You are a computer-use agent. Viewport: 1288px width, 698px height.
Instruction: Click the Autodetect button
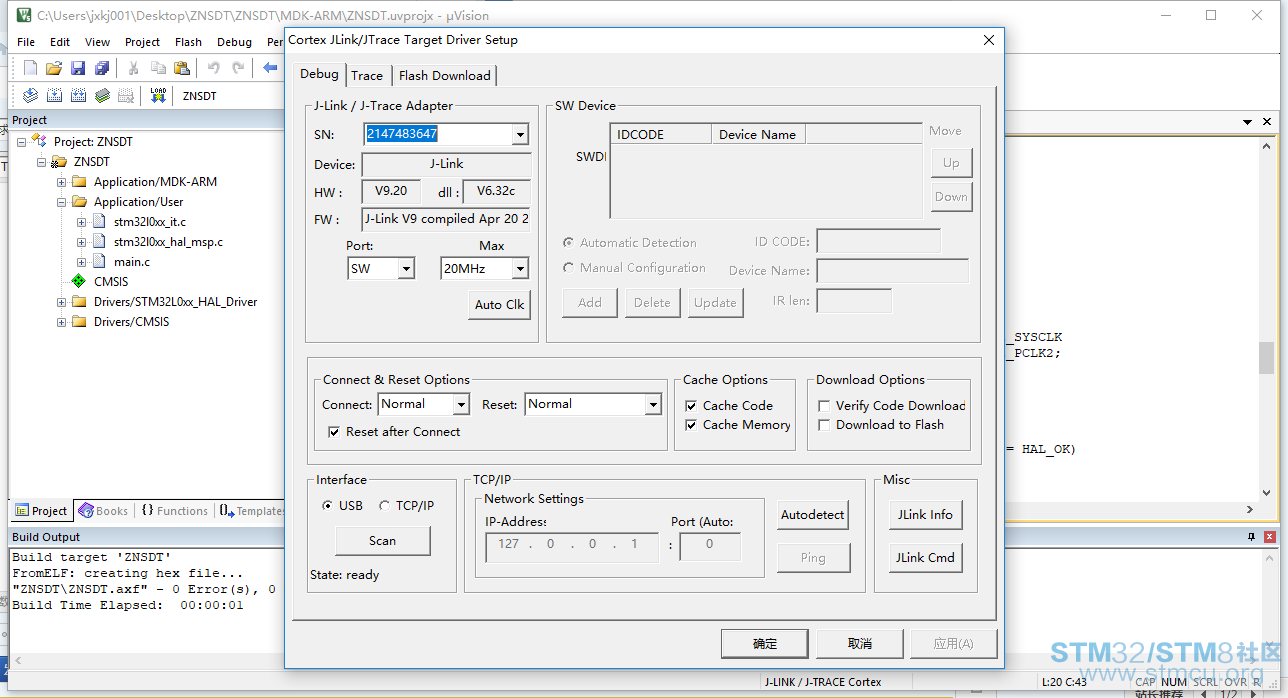(813, 515)
